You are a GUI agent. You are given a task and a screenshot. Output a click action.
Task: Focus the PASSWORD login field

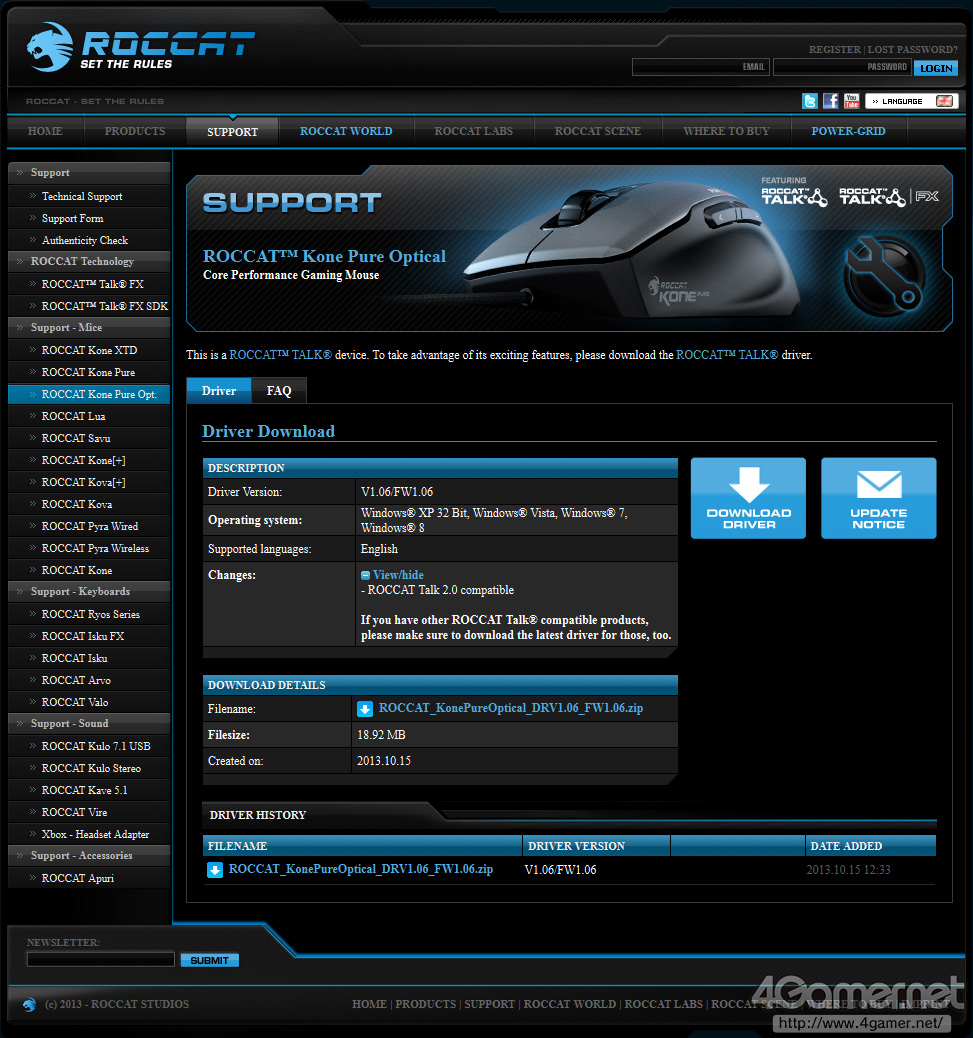pyautogui.click(x=843, y=67)
